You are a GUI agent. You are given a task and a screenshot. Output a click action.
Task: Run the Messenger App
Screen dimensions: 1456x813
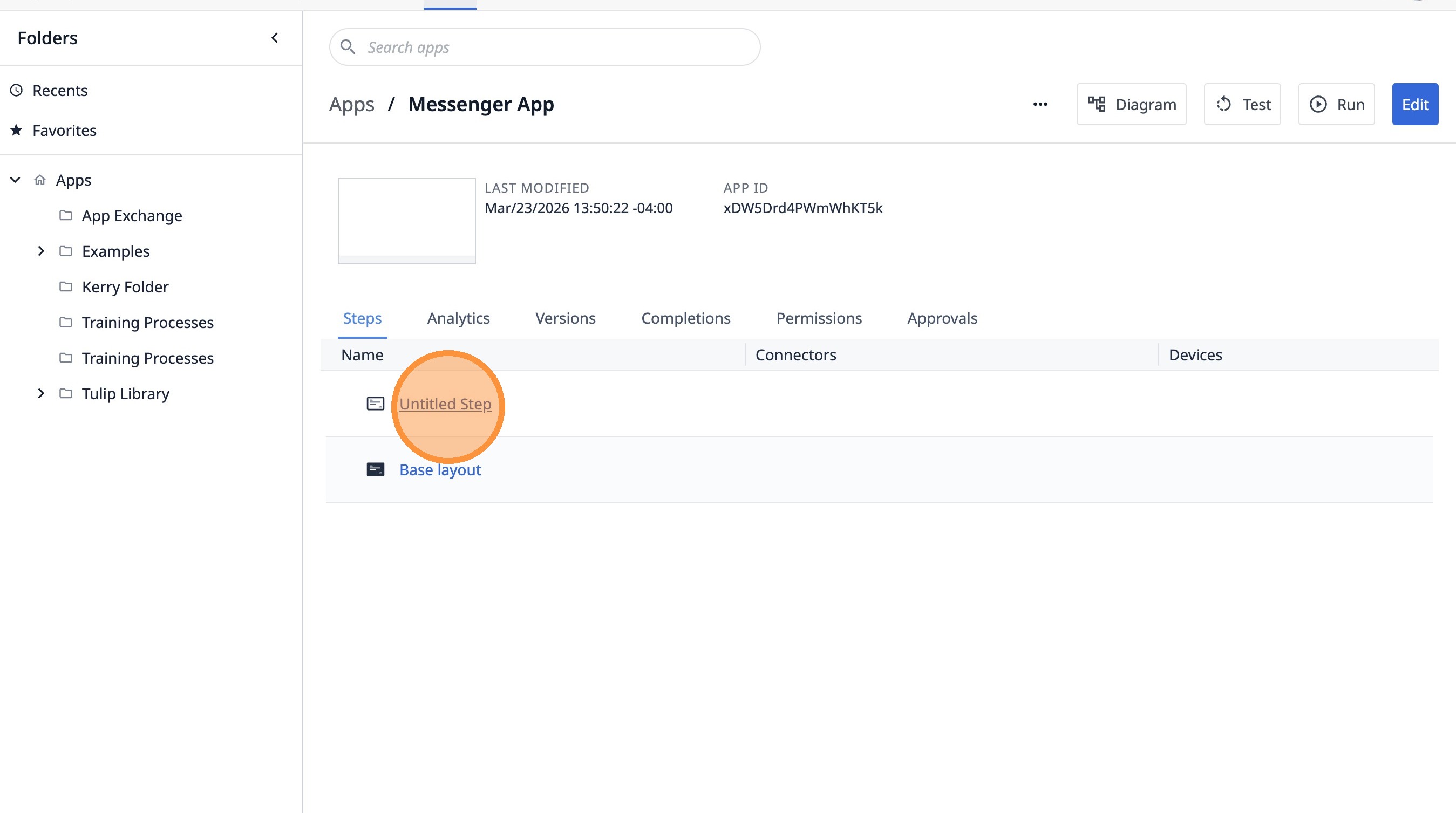coord(1336,105)
